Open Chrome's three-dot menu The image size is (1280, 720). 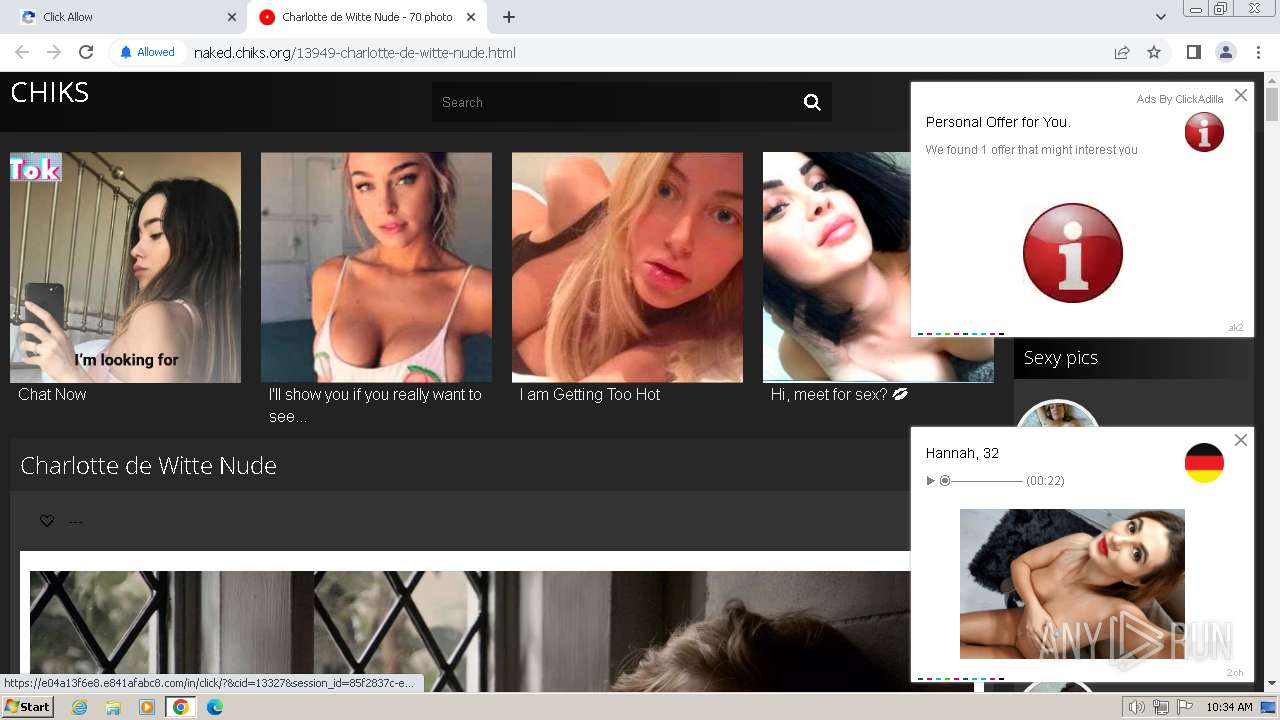[x=1257, y=52]
